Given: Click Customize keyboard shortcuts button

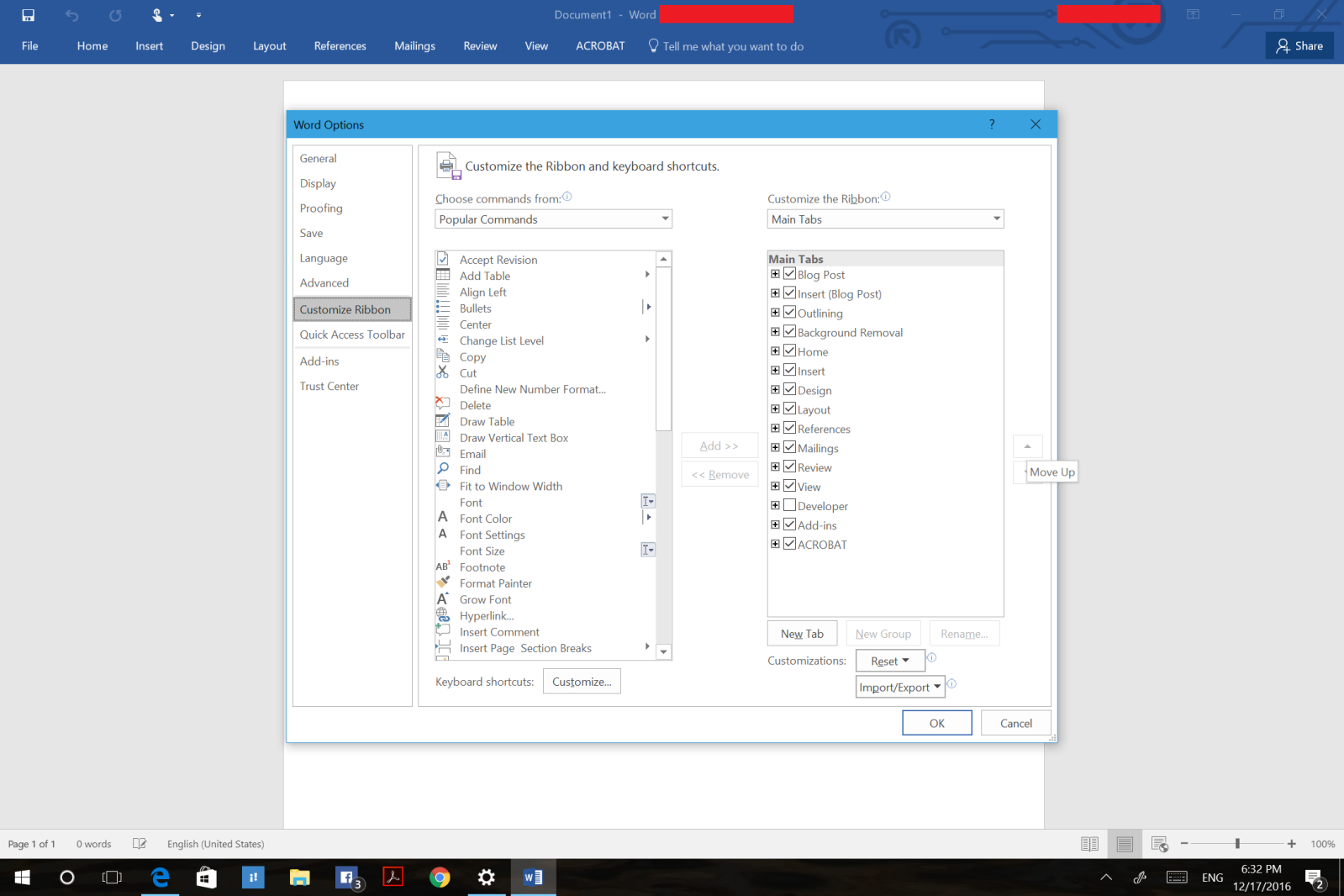Looking at the screenshot, I should (x=582, y=682).
